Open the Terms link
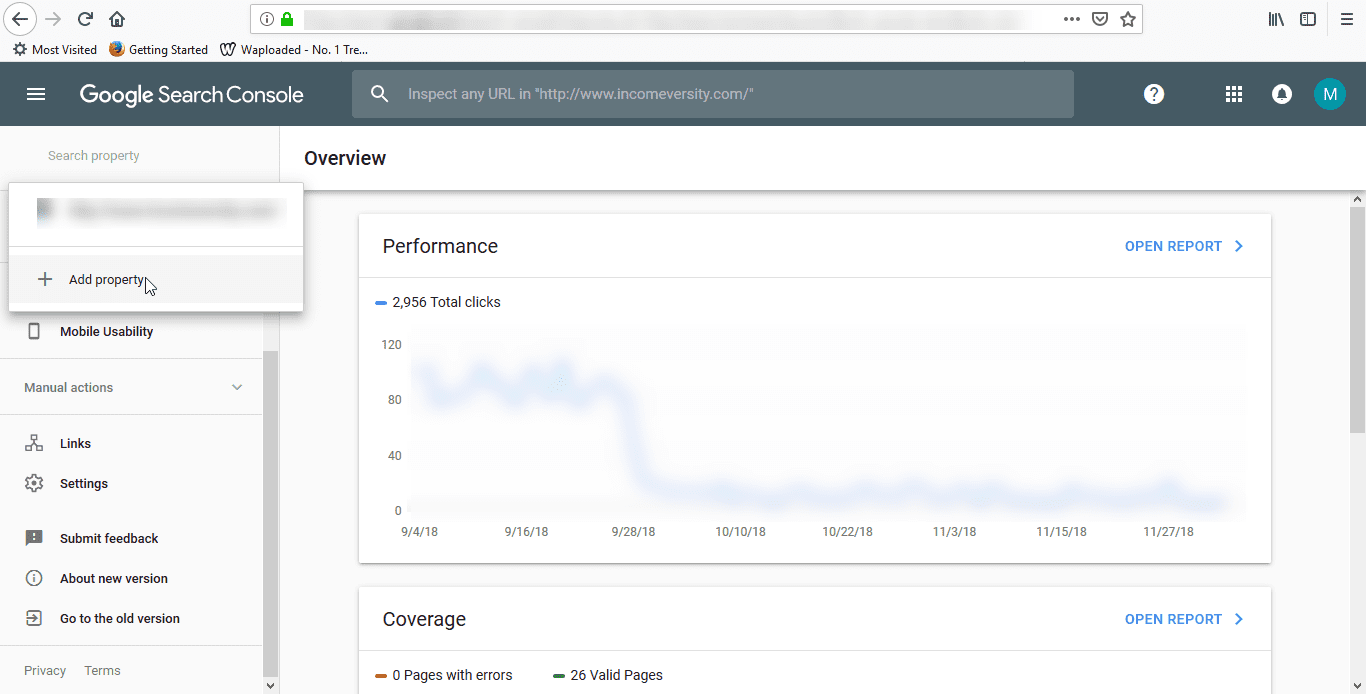Image resolution: width=1366 pixels, height=694 pixels. [x=102, y=671]
